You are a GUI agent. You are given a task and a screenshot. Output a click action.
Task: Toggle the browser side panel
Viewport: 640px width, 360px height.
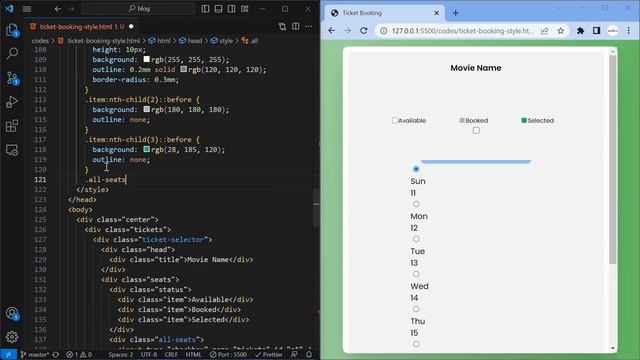click(x=596, y=31)
